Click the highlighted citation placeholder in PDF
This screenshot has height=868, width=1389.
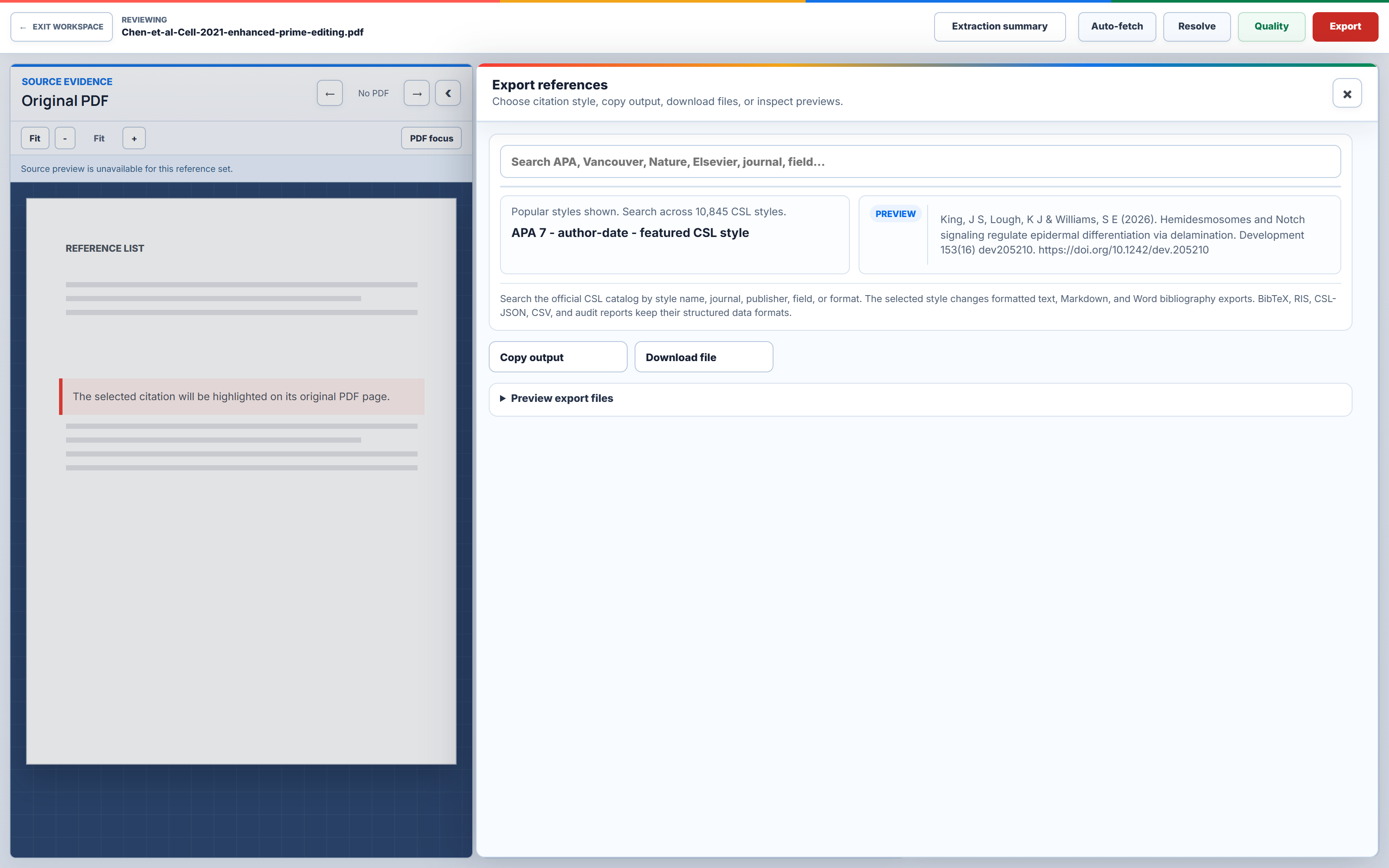pos(242,397)
